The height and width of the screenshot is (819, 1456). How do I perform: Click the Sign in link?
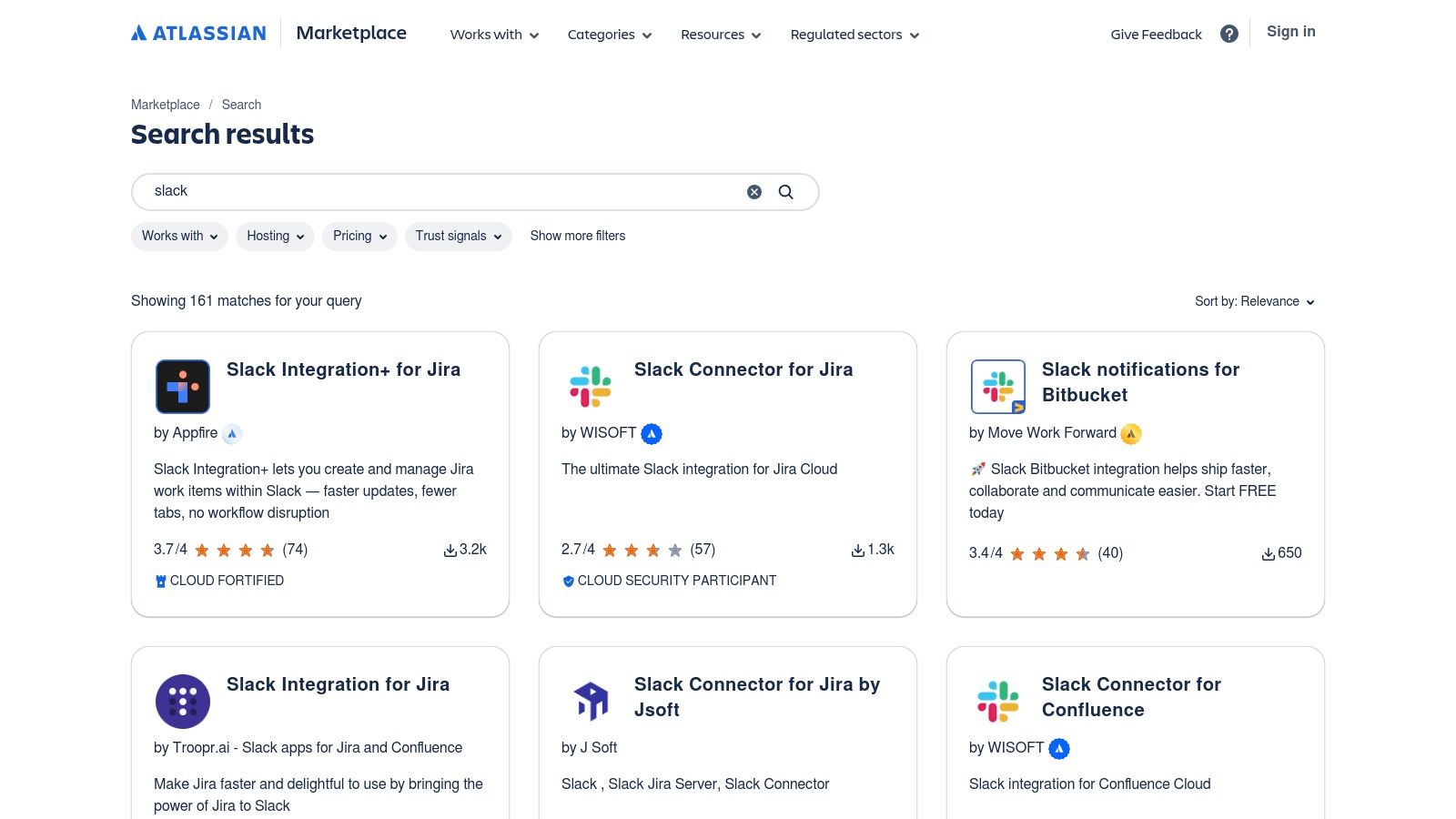[x=1291, y=32]
